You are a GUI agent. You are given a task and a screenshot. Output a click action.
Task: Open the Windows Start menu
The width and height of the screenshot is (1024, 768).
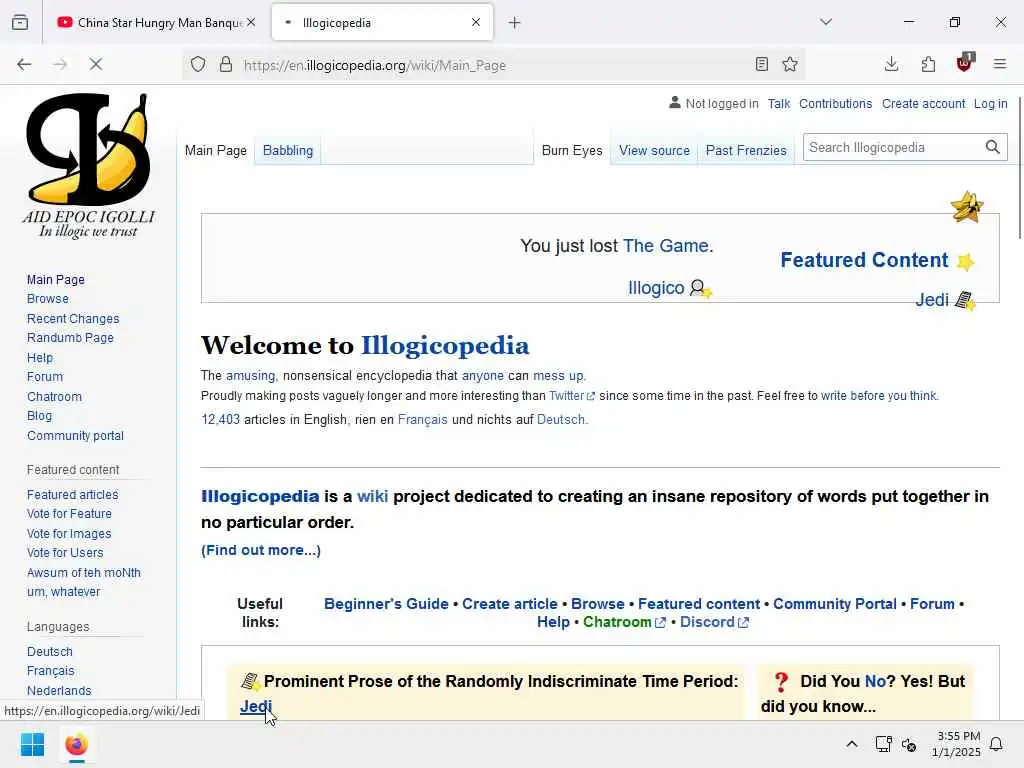32,744
